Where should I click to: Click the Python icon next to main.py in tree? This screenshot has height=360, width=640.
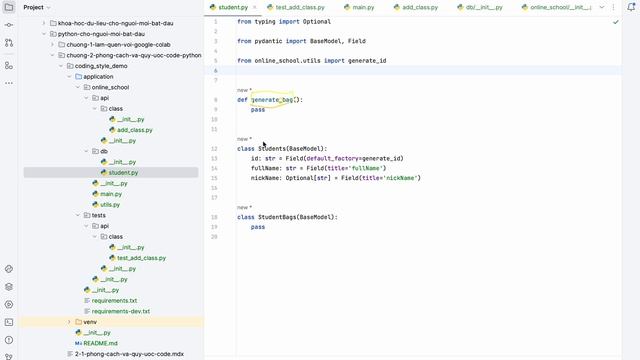click(x=96, y=194)
